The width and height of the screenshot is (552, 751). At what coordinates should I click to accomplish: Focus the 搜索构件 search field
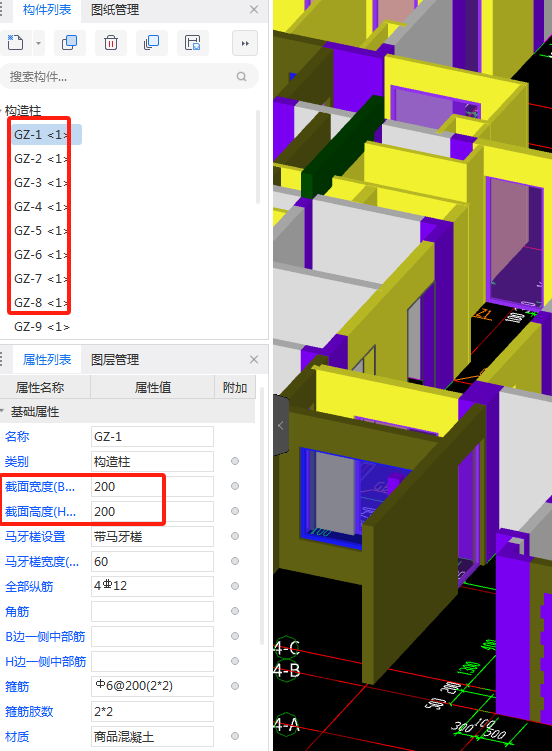[x=129, y=77]
